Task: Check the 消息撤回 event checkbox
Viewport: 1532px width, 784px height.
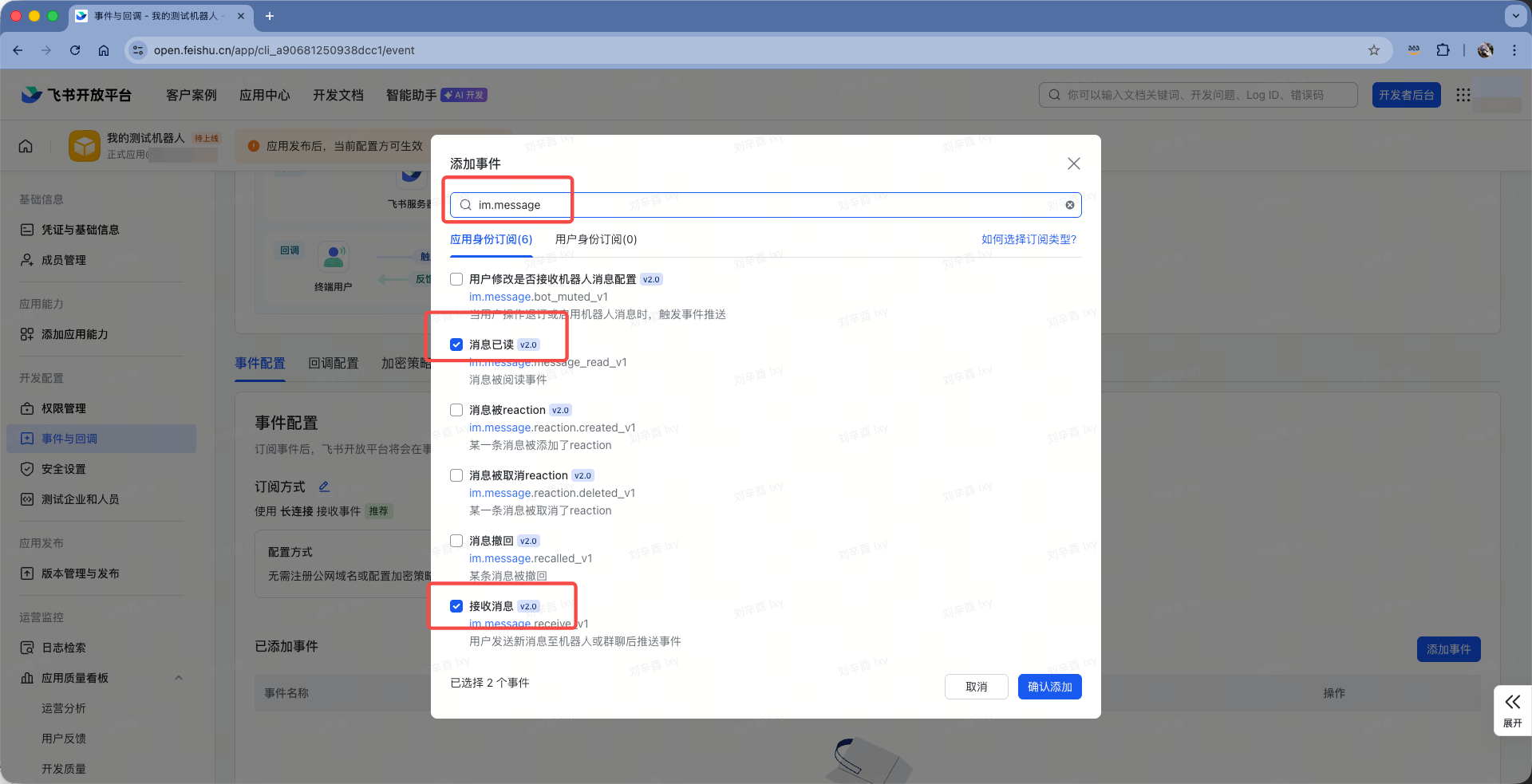Action: (x=456, y=541)
